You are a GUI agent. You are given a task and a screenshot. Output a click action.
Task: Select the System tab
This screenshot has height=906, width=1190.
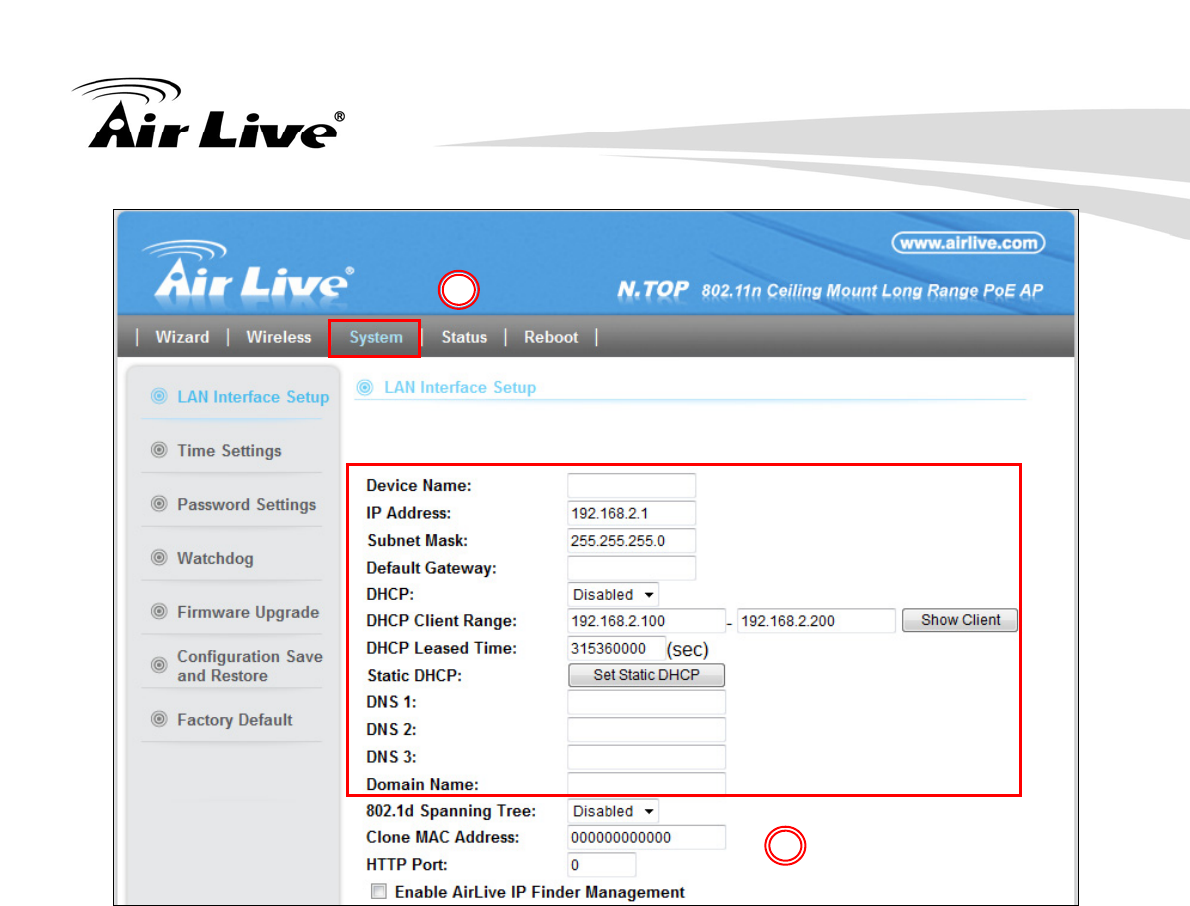pyautogui.click(x=376, y=338)
